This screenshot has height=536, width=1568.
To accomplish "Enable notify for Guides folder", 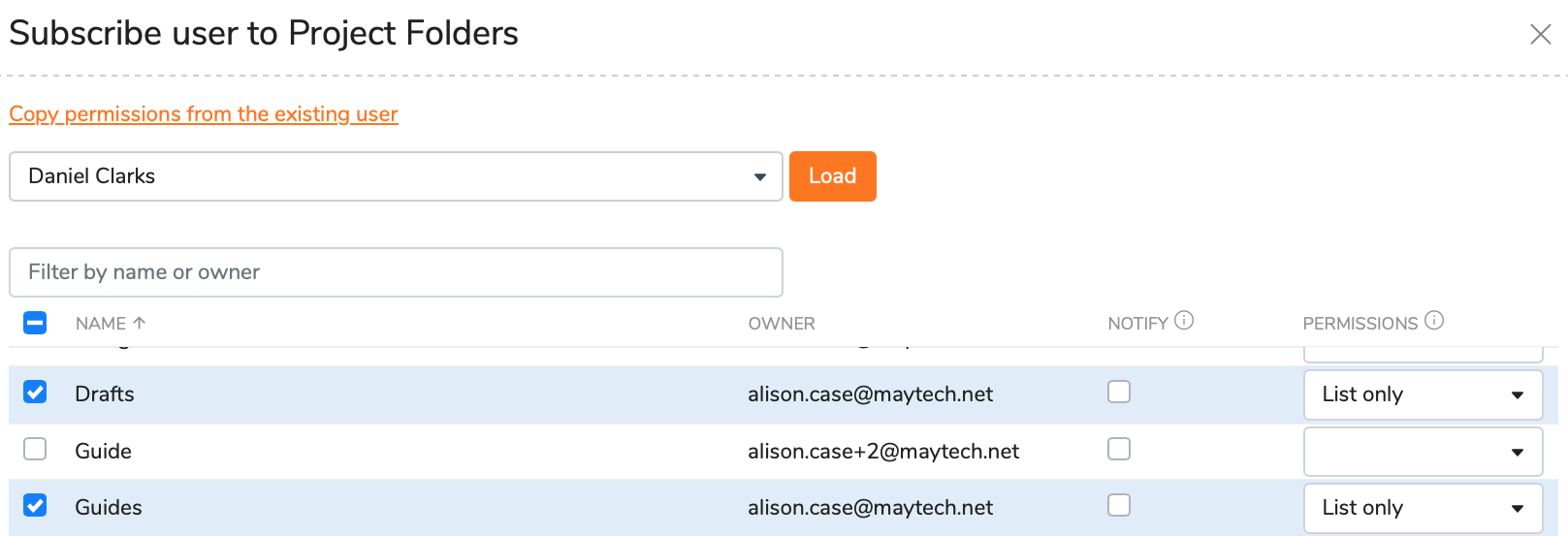I will pos(1119,505).
